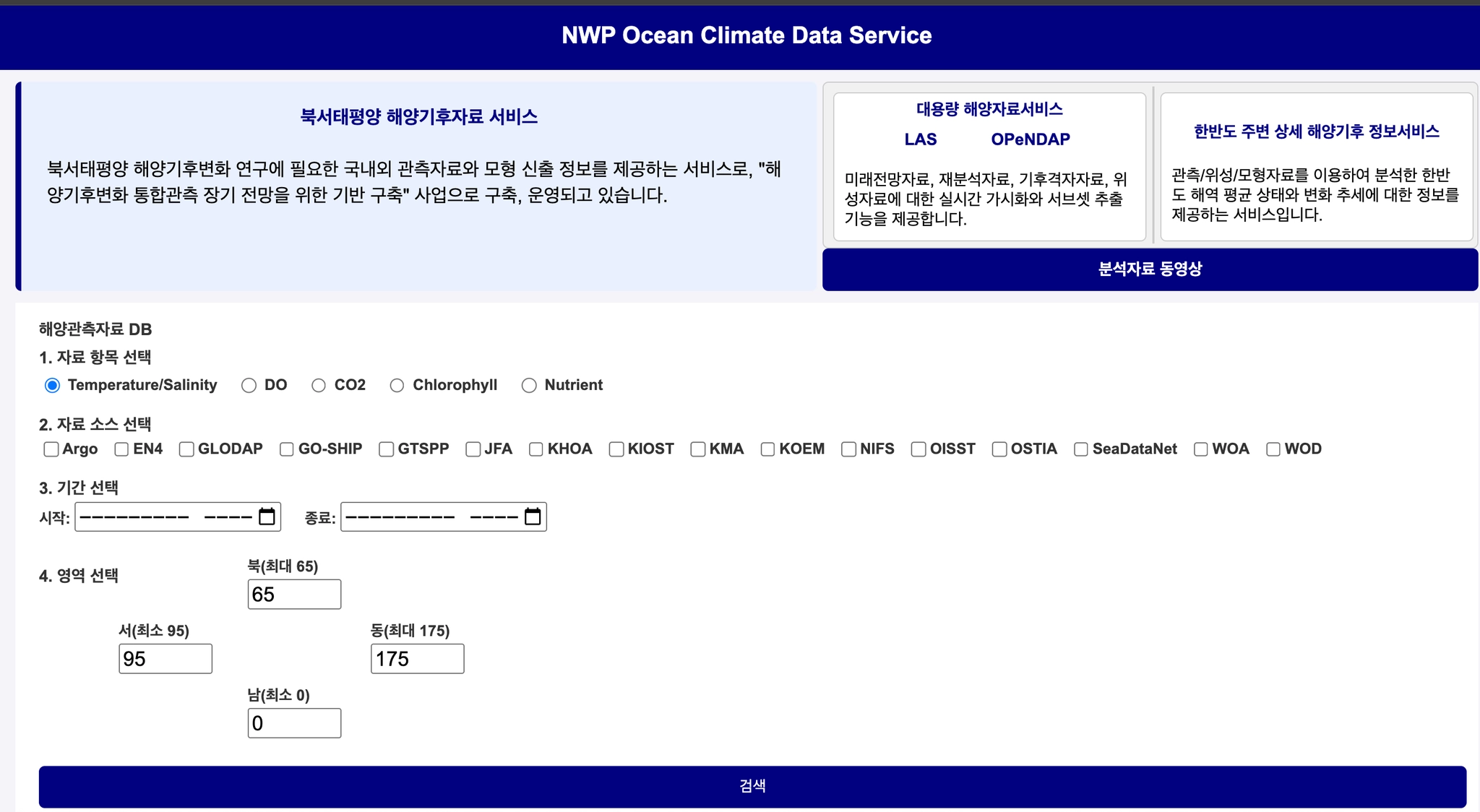Open the LAS link
Viewport: 1480px width, 812px height.
(x=920, y=139)
